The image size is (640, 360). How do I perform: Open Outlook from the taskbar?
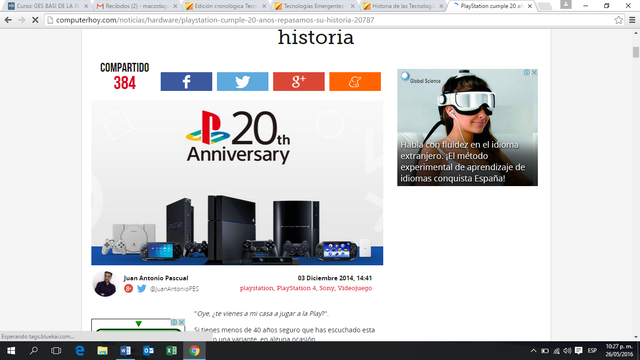[x=149, y=351]
